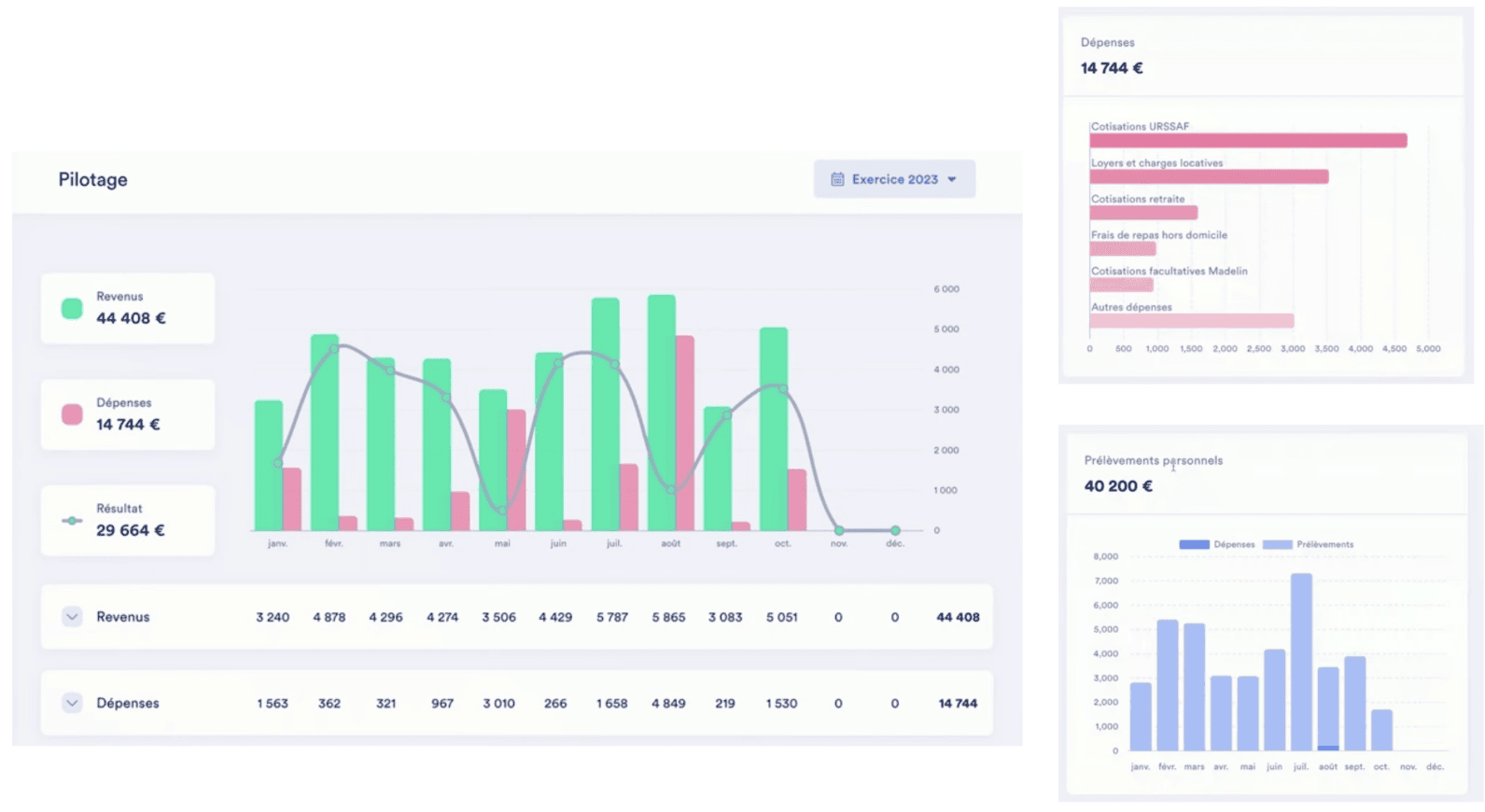Select the Résultat 29 664 € card

(x=128, y=521)
